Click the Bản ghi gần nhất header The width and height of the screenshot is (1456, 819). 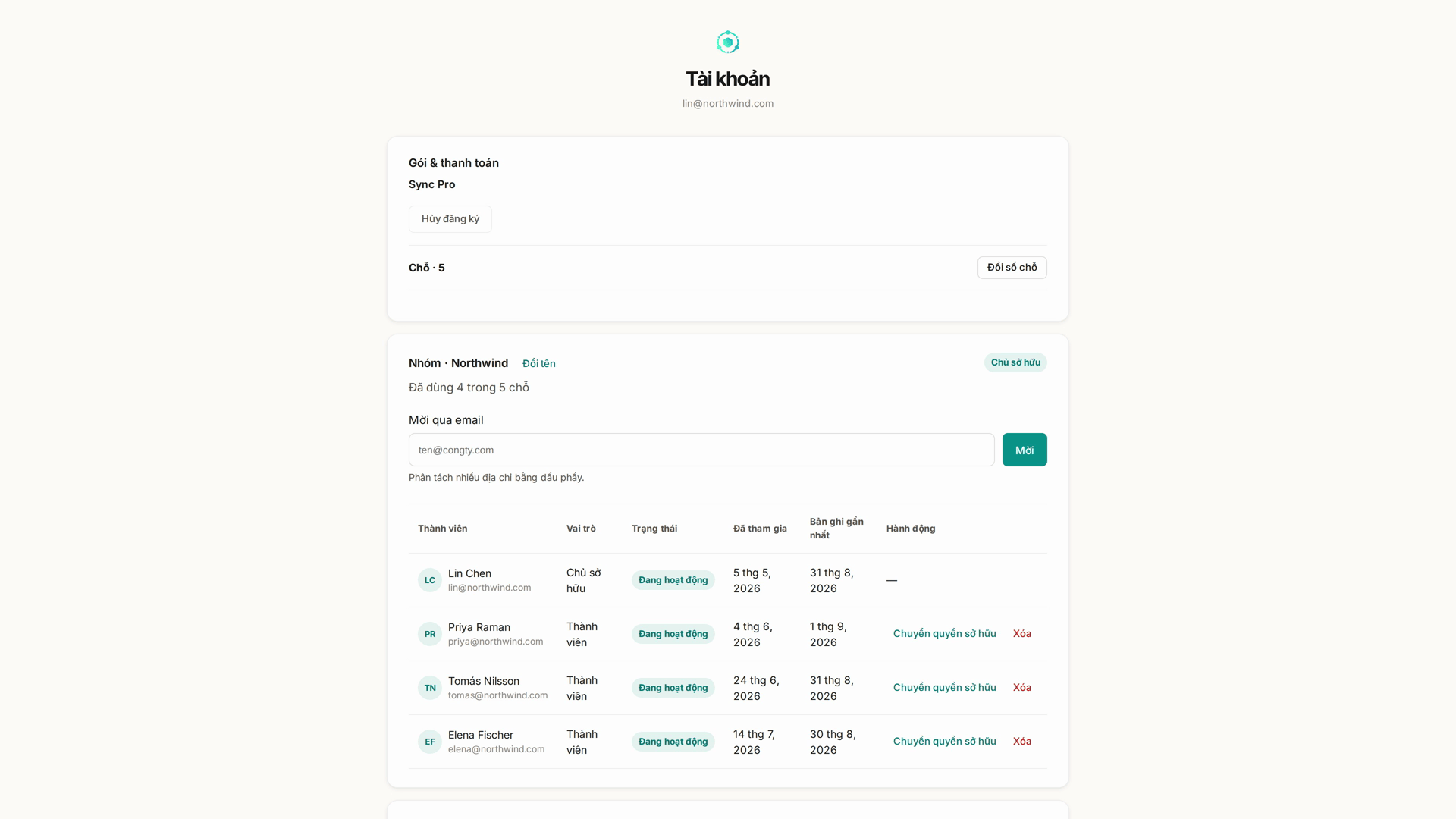click(x=836, y=529)
